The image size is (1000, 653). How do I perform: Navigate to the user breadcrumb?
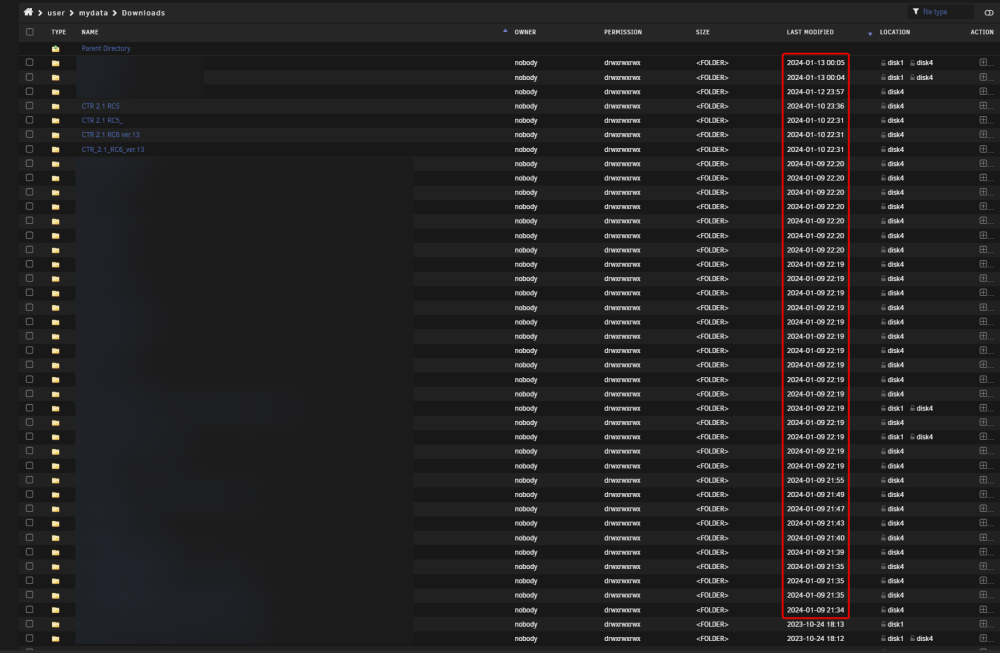pyautogui.click(x=56, y=13)
